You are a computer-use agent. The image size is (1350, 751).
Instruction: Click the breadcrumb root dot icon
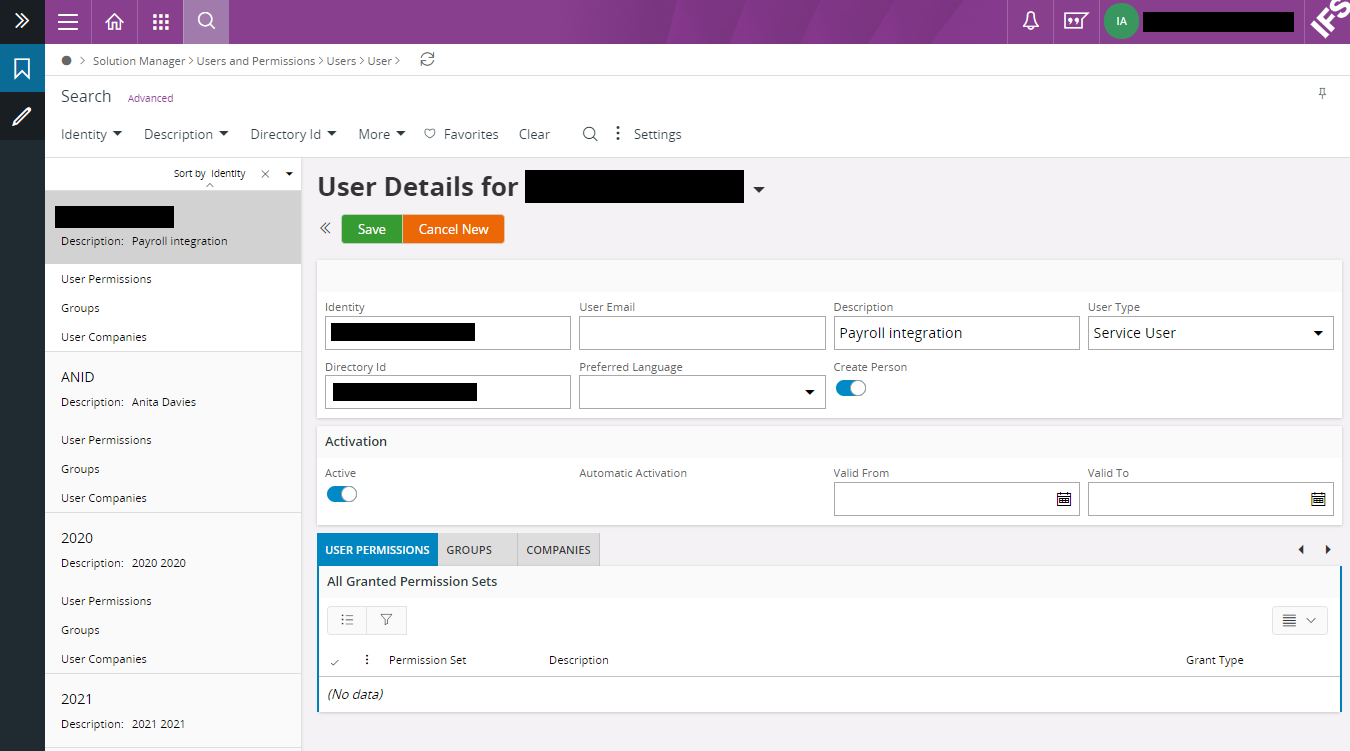click(x=66, y=60)
